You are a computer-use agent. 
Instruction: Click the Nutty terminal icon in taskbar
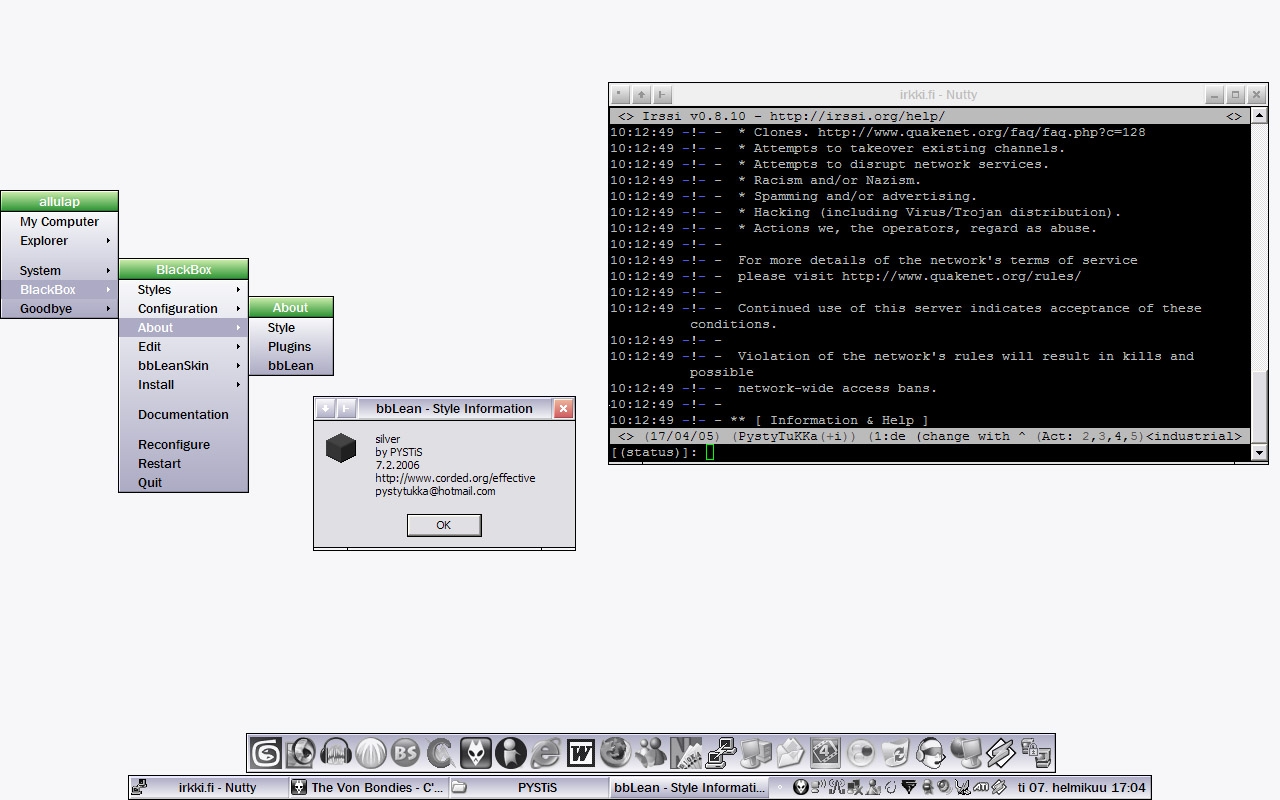[x=140, y=787]
